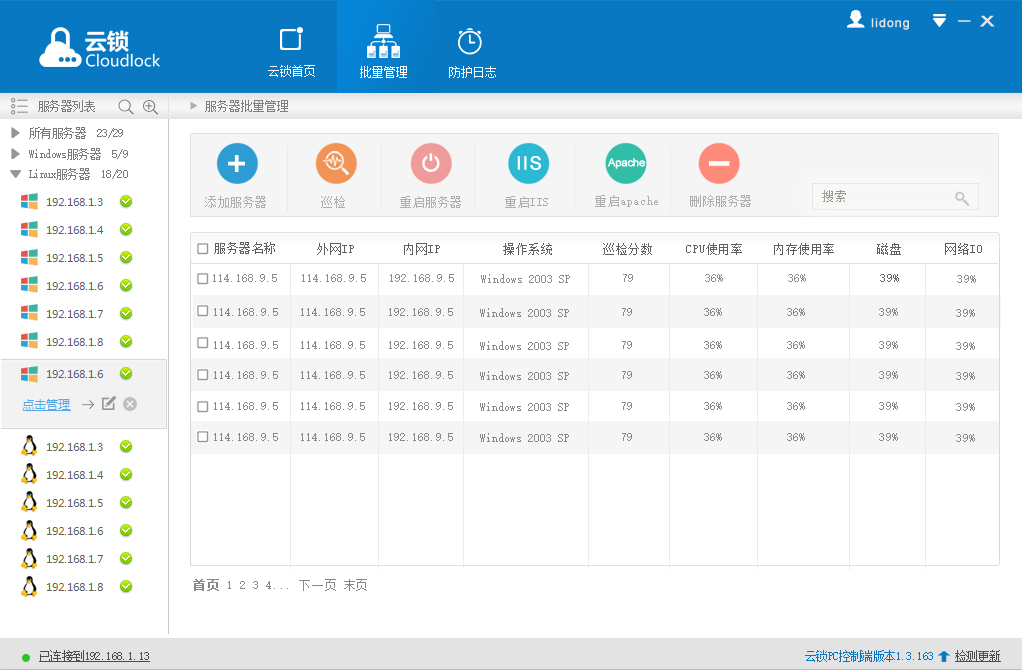Click the zoom-plus icon in server list header

click(150, 107)
